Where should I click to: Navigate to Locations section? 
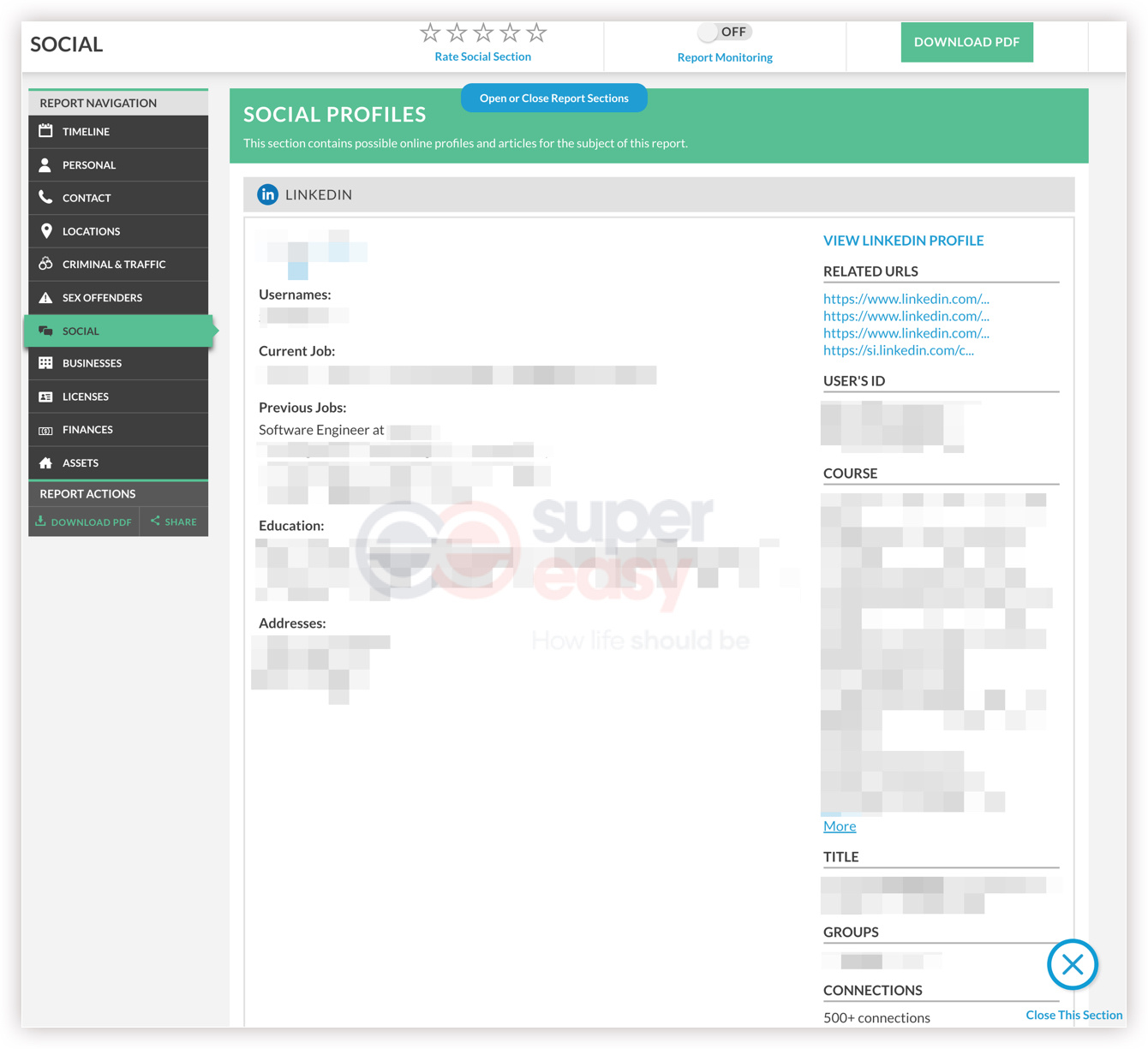click(118, 231)
